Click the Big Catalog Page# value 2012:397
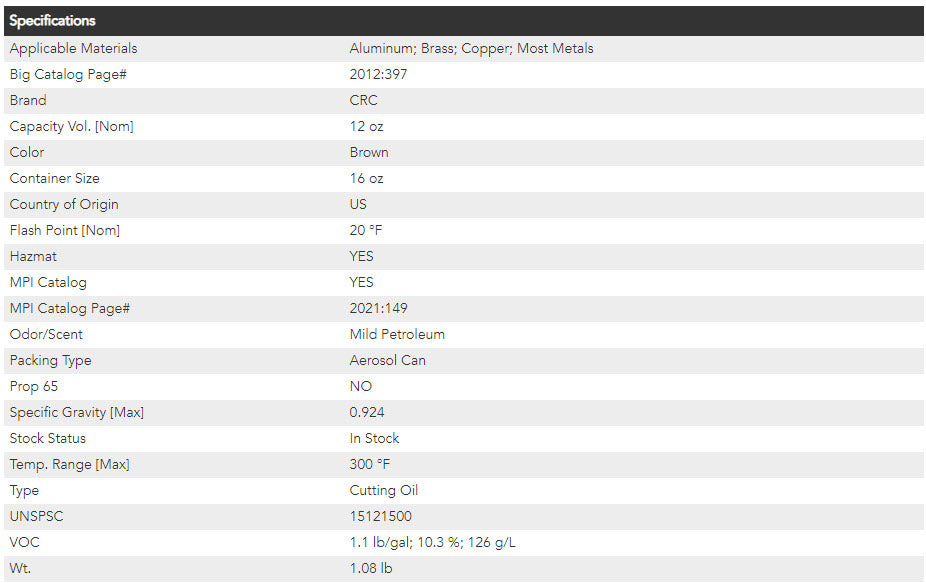Screen dimensions: 926x583 (x=378, y=74)
